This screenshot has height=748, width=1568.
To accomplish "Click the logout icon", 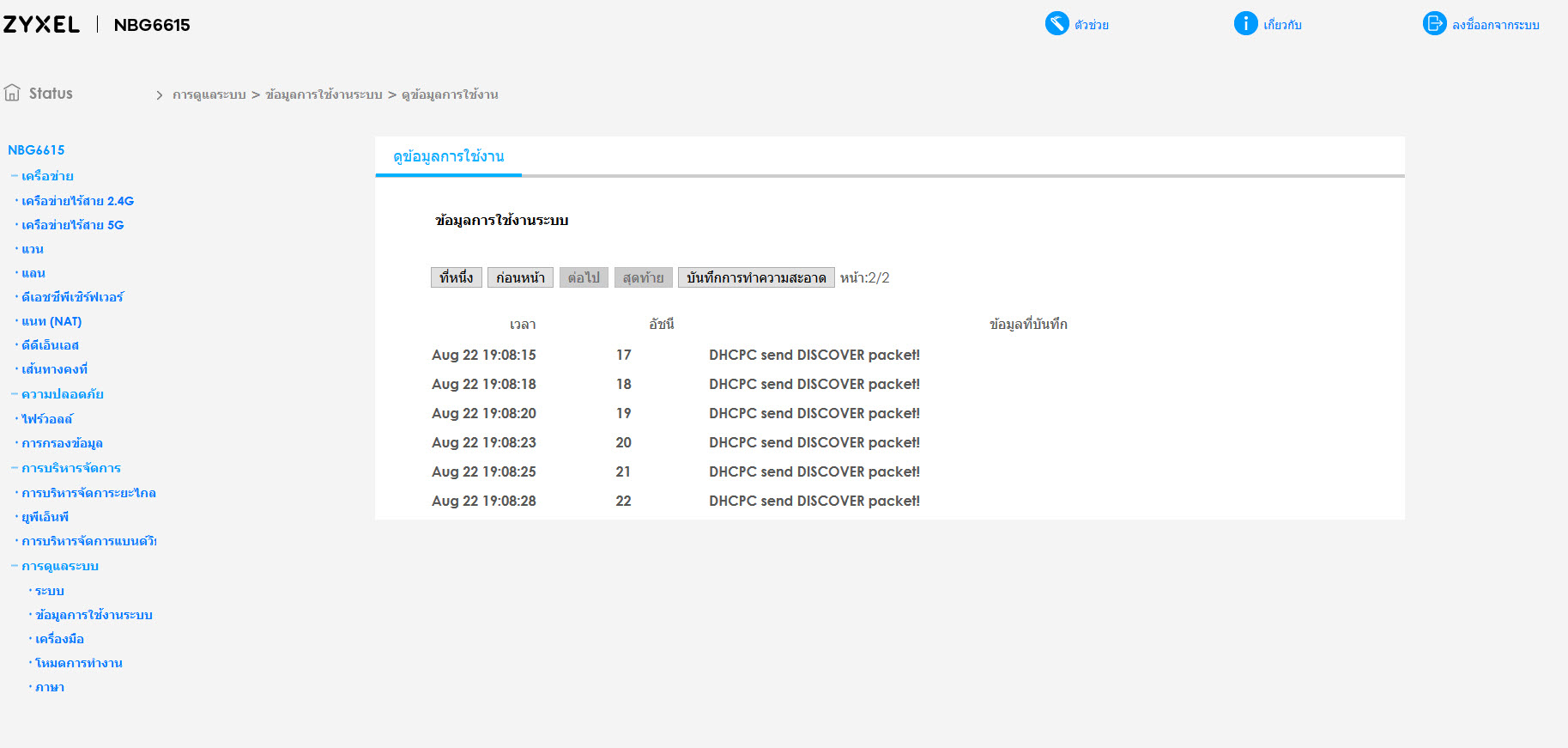I will 1434,23.
